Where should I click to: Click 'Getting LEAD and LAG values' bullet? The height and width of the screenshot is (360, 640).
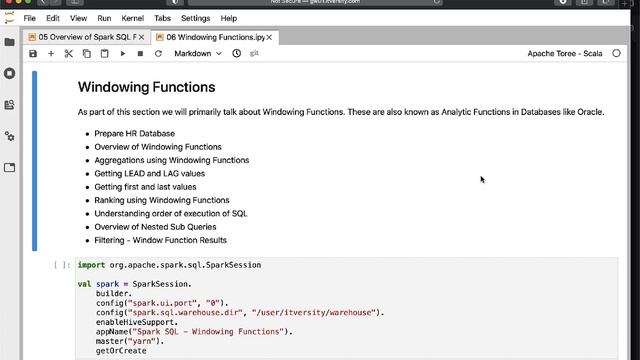tap(149, 173)
